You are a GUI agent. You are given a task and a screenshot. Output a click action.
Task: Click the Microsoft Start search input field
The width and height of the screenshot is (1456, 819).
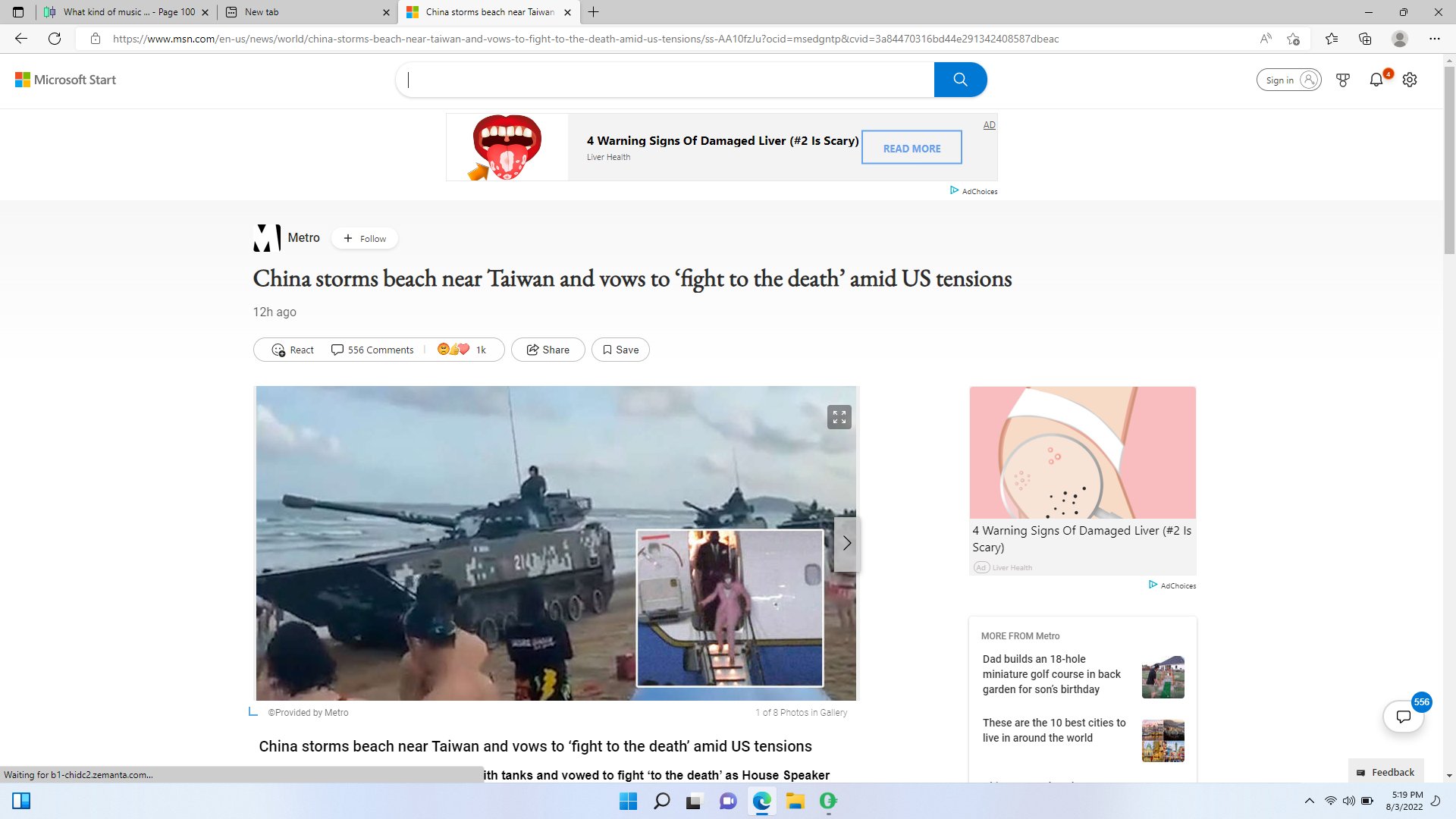coord(667,80)
